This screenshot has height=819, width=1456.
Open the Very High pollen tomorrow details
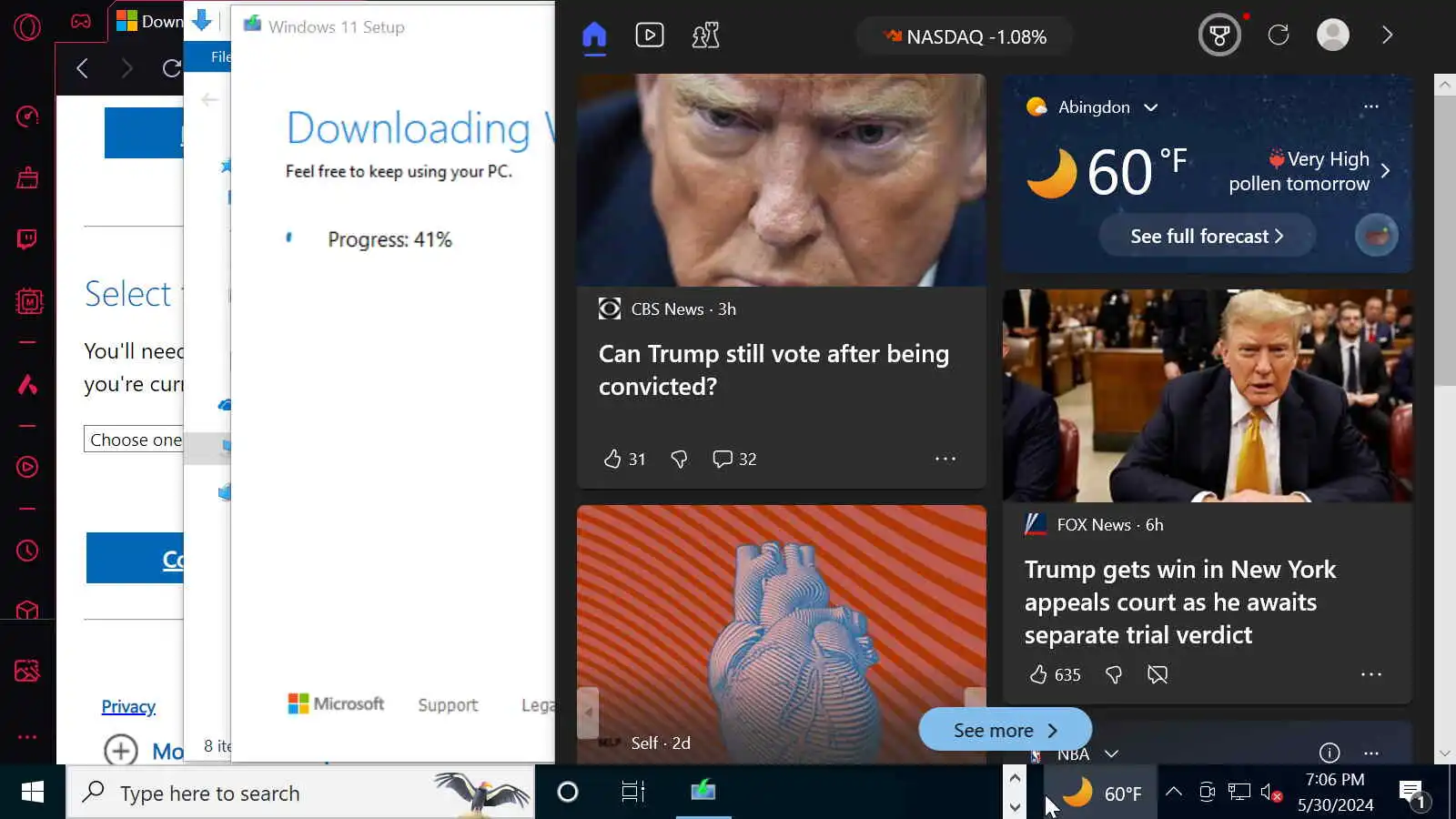tap(1309, 171)
